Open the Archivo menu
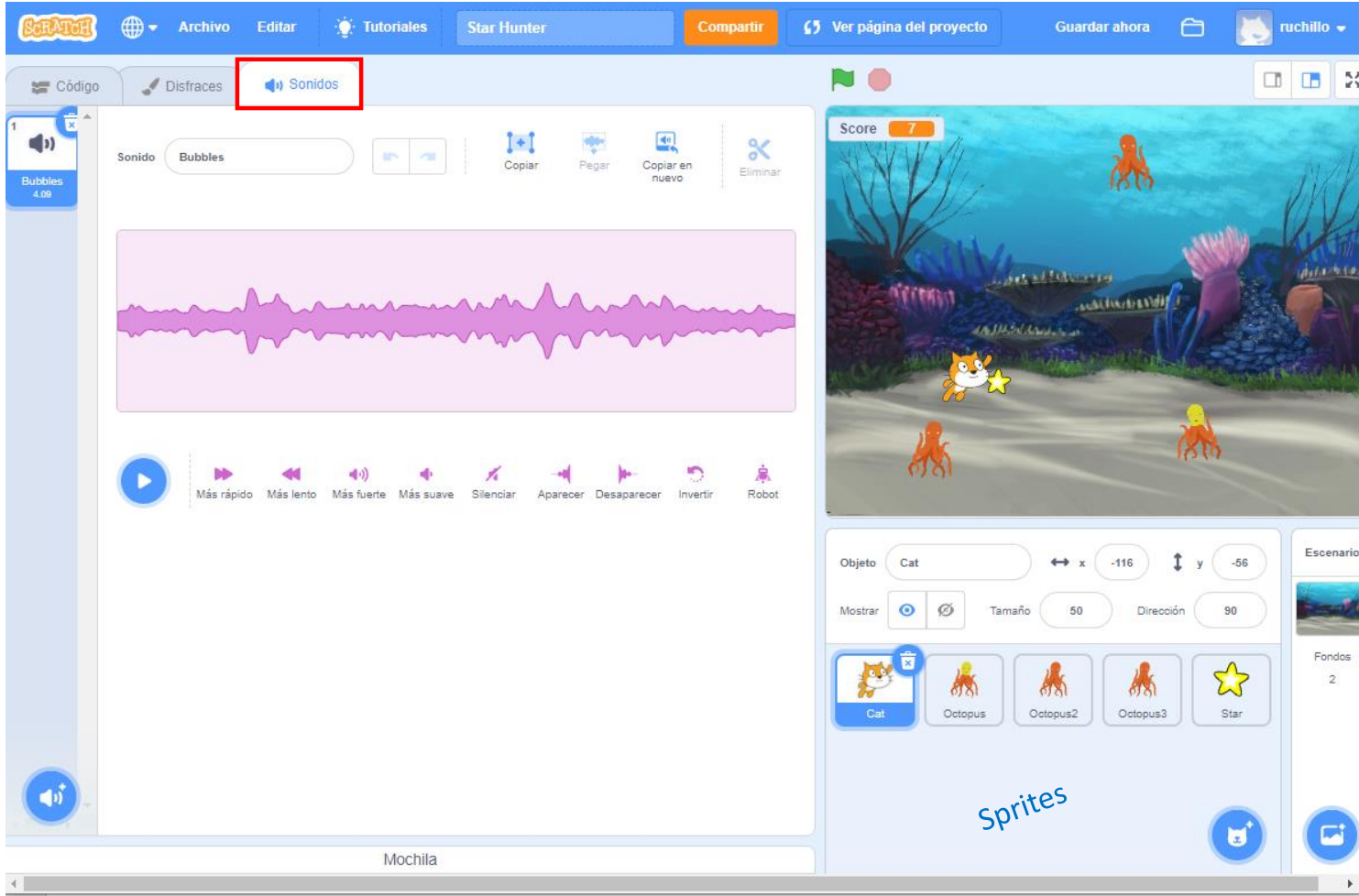The image size is (1359, 896). click(x=203, y=27)
